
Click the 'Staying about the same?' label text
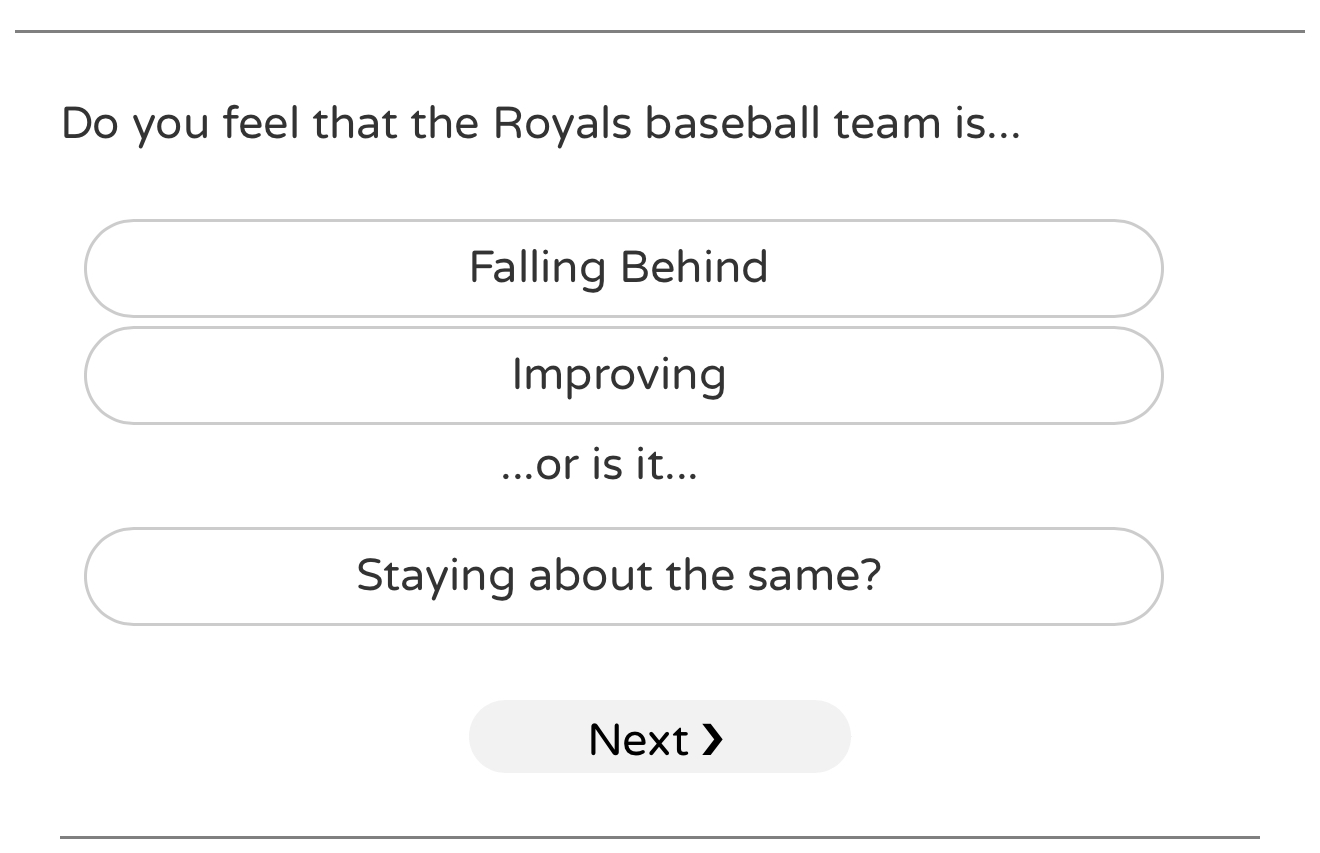tap(618, 576)
